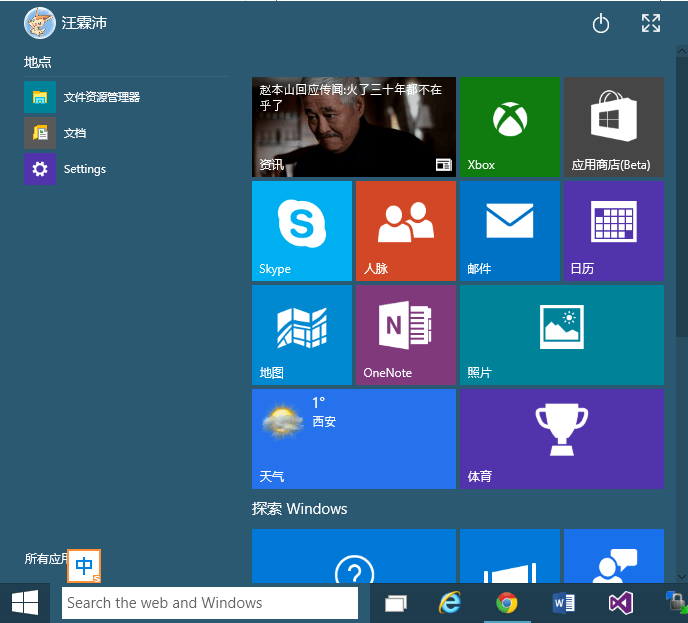Screen dimensions: 688x623
Task: Open the 天气 weather tile for 西安
Action: pos(353,439)
